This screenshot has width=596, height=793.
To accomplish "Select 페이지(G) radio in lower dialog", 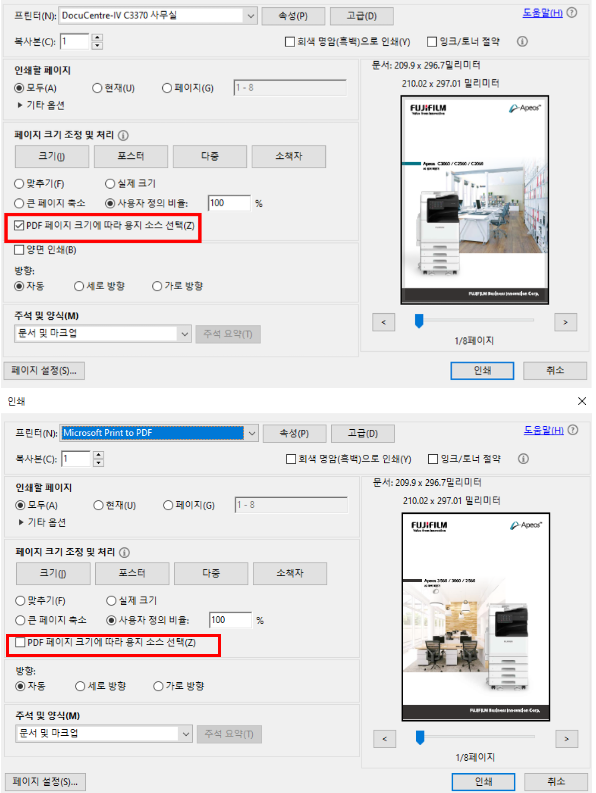I will coord(168,505).
